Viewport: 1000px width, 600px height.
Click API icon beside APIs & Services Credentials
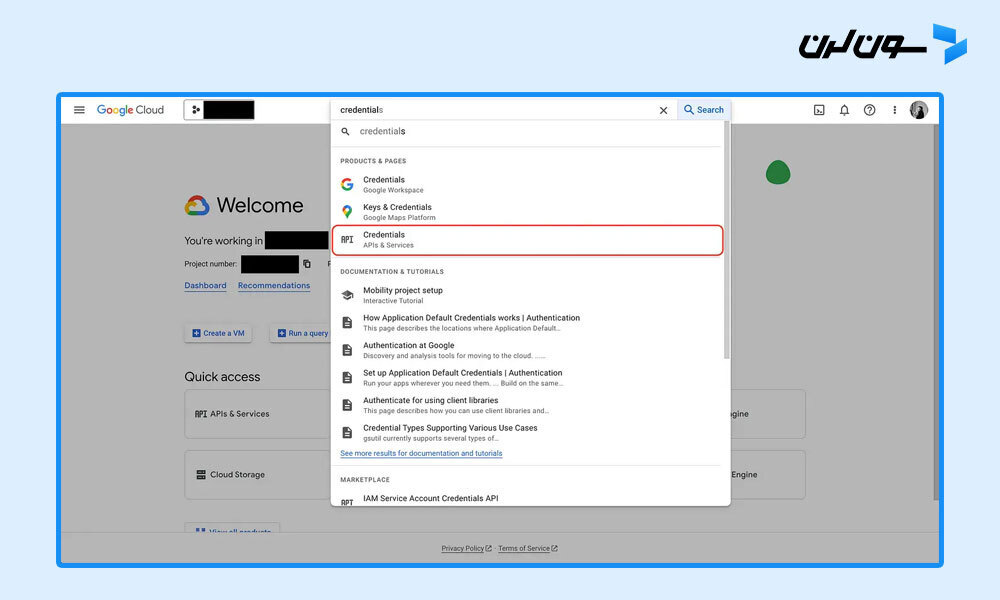coord(347,240)
